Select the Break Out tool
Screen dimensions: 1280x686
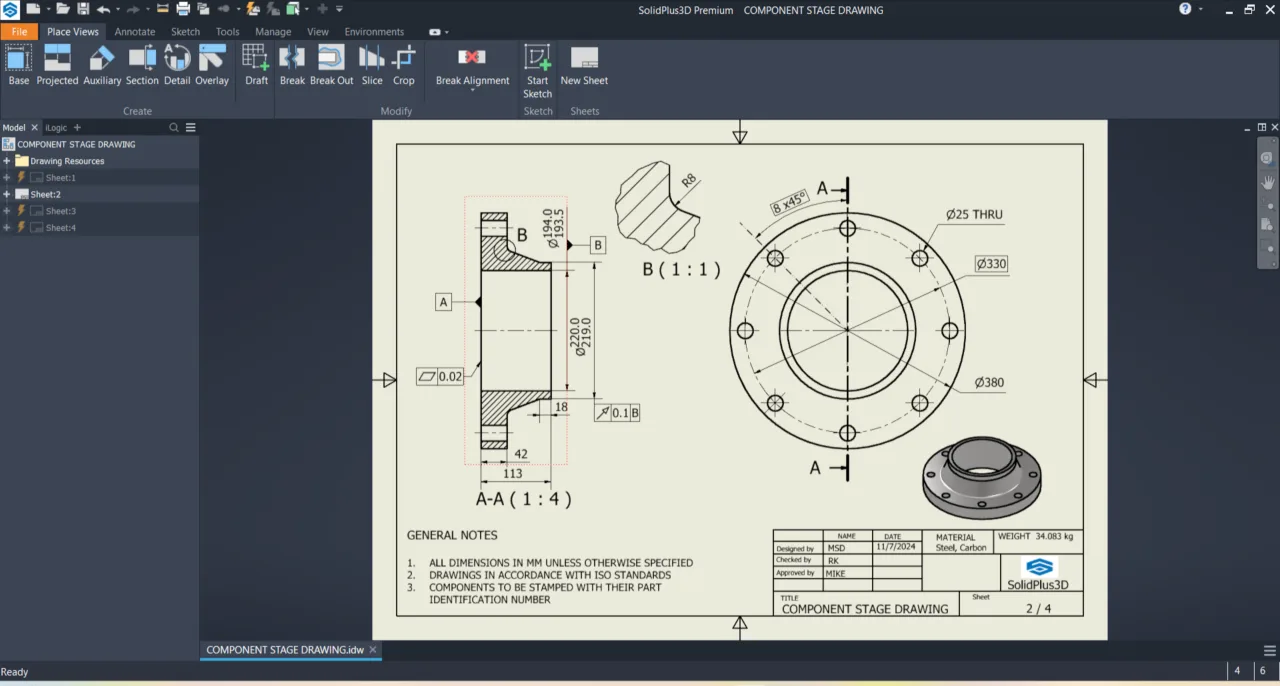pyautogui.click(x=331, y=65)
